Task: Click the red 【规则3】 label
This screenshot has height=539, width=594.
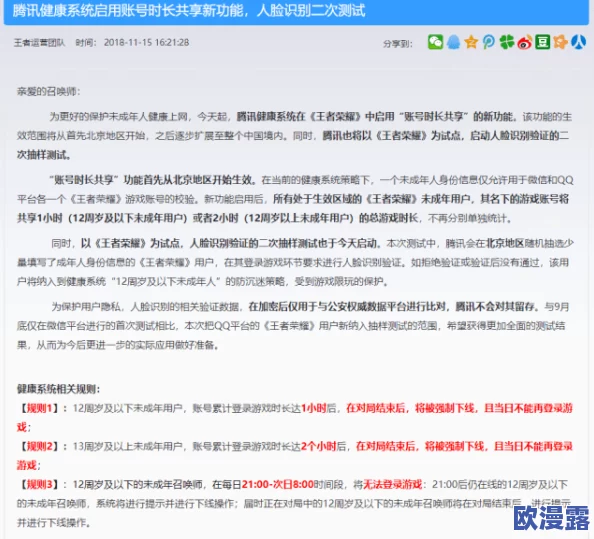Action: pyautogui.click(x=39, y=484)
